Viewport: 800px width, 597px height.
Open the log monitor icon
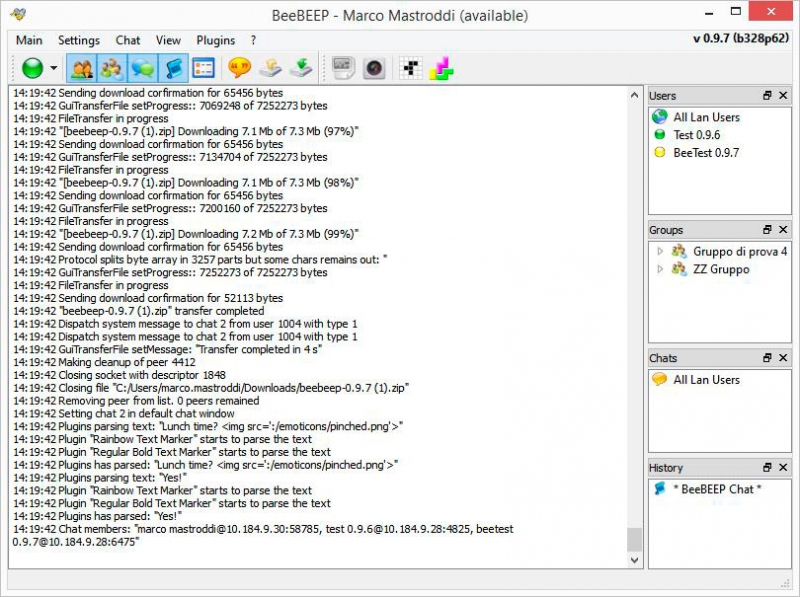(342, 68)
